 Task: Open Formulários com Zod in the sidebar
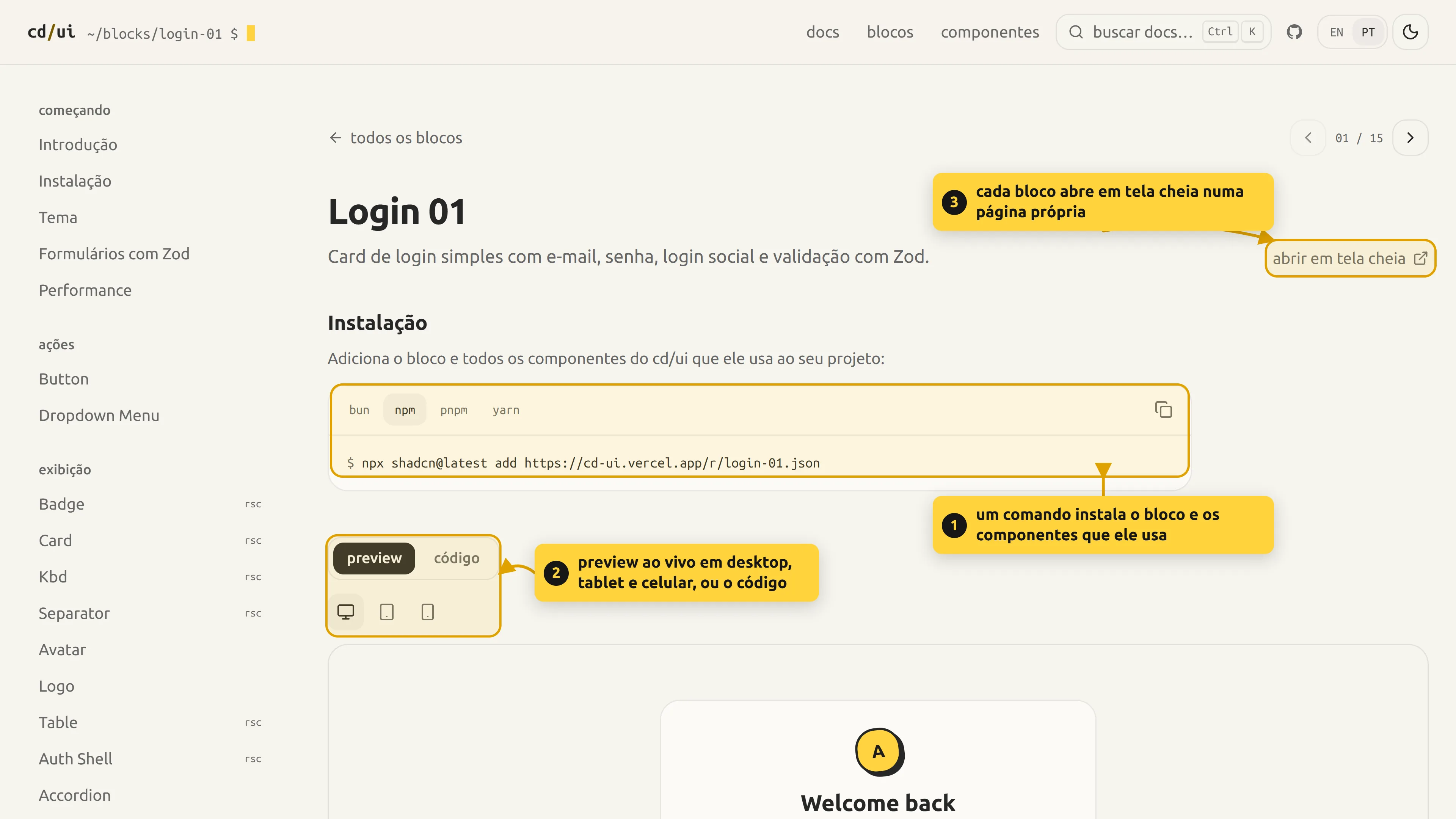point(114,254)
